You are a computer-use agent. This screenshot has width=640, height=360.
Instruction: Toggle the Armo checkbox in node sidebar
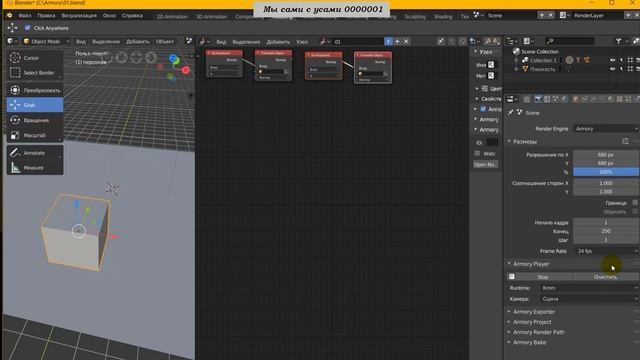point(483,109)
